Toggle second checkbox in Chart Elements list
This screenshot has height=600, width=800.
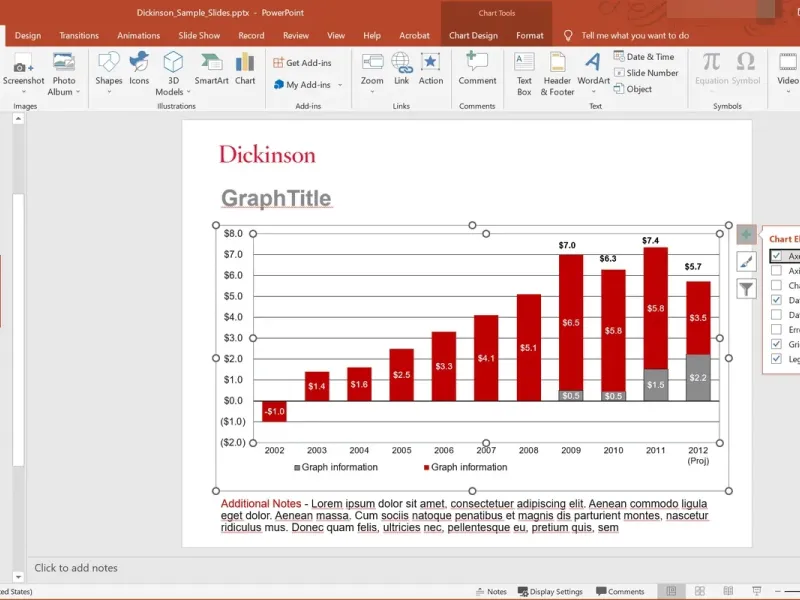(776, 270)
